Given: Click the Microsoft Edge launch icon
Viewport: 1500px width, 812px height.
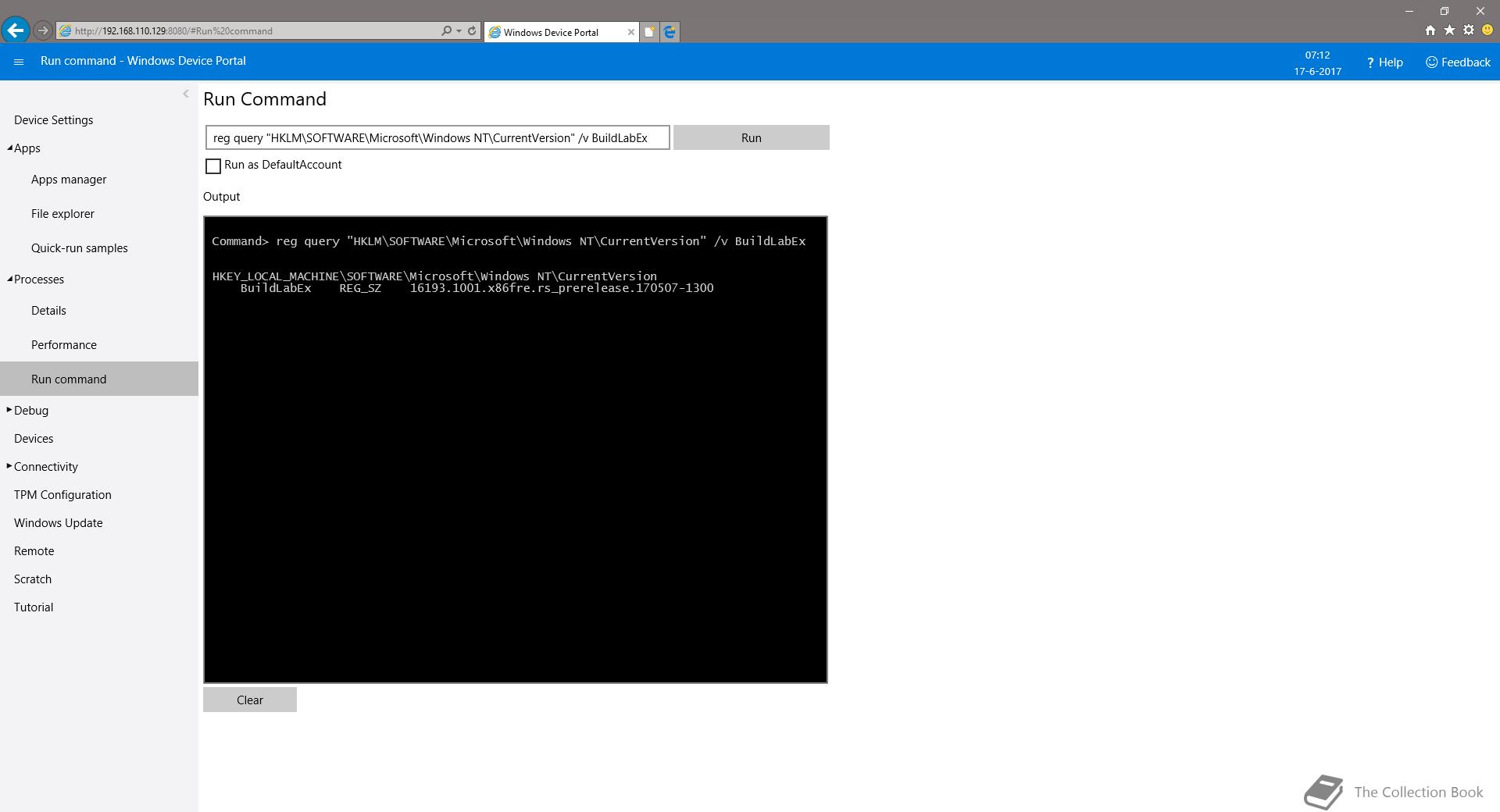Looking at the screenshot, I should (x=670, y=32).
